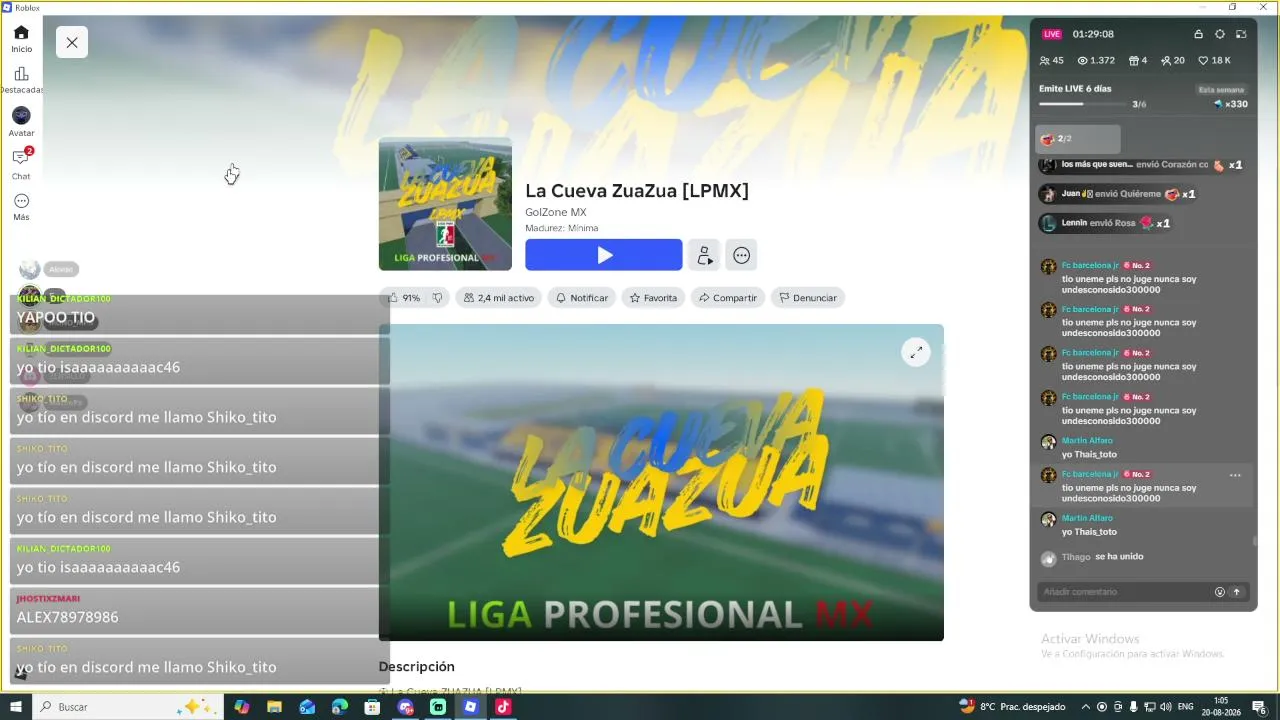This screenshot has height=720, width=1280.
Task: Click the 1.372 views eye stat
Action: tap(1096, 61)
